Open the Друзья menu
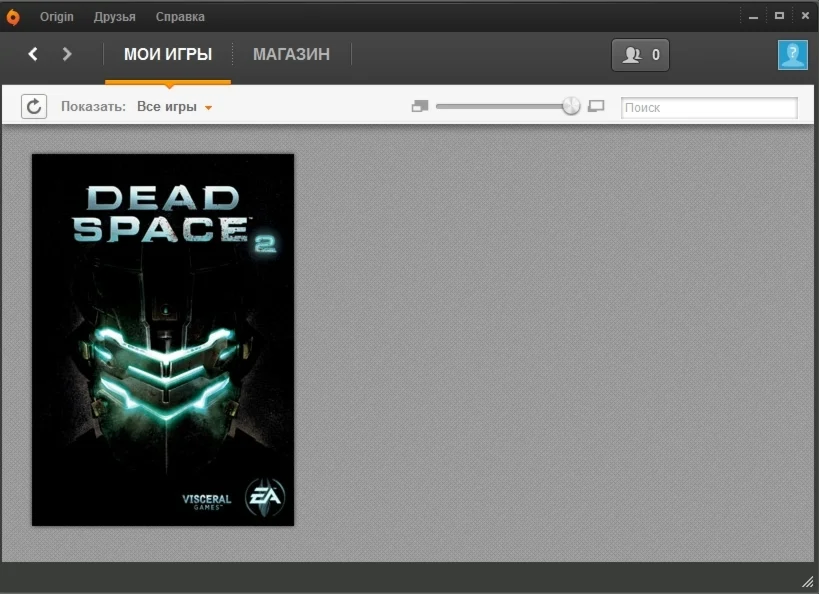This screenshot has width=819, height=594. (x=114, y=16)
